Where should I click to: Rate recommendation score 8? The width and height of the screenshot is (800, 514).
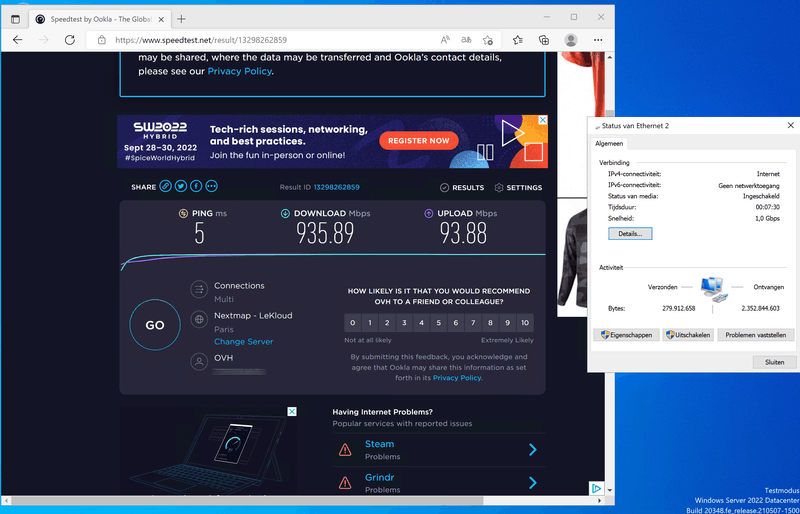(490, 323)
